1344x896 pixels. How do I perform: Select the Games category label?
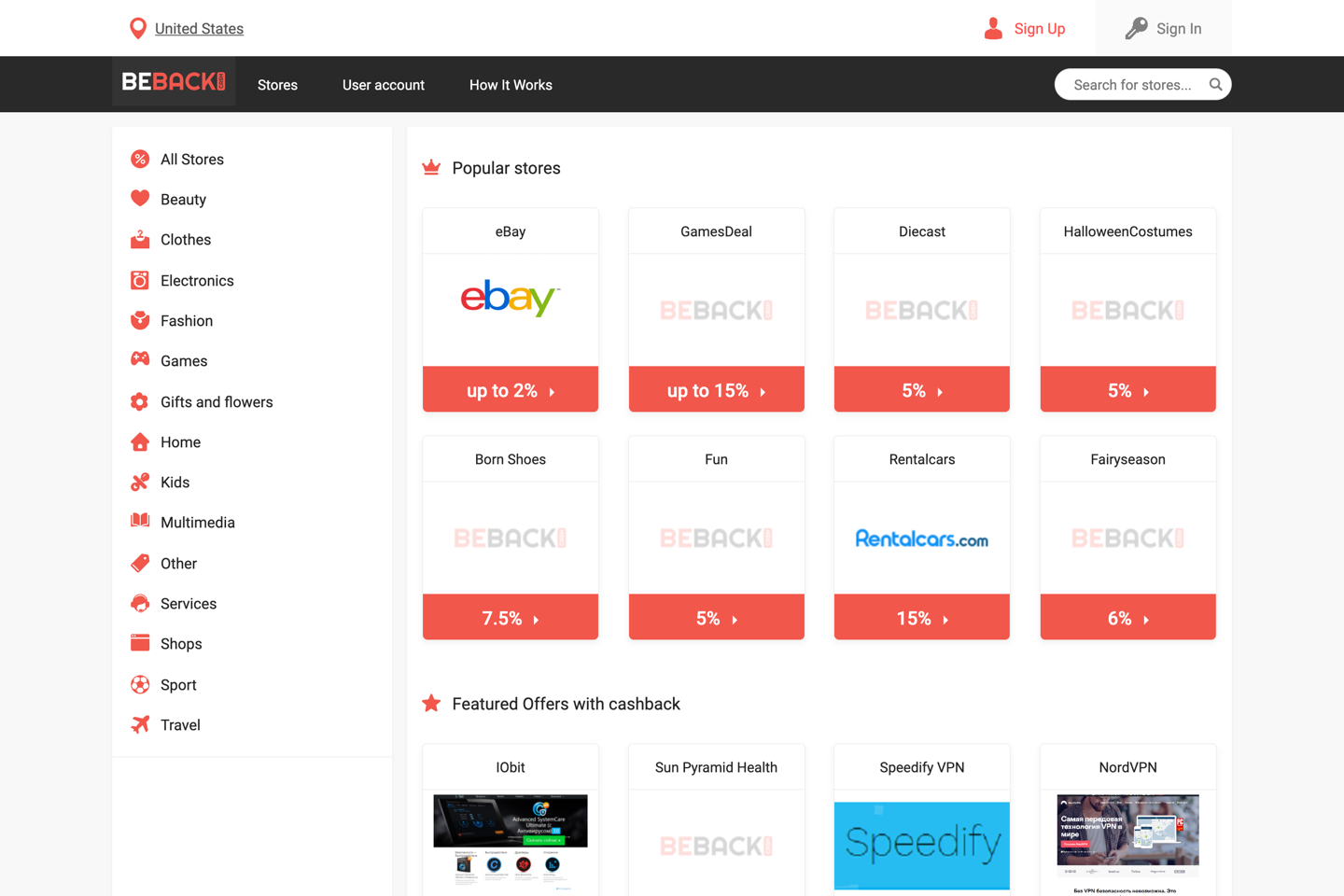184,361
